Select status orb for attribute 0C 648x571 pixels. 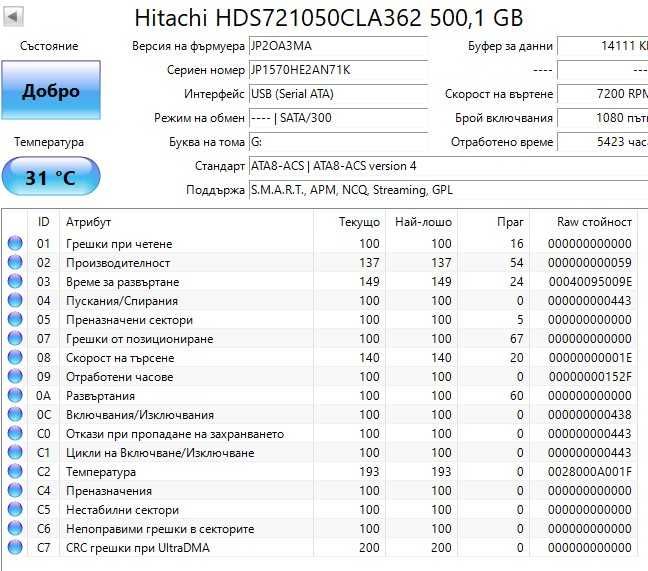[x=15, y=414]
